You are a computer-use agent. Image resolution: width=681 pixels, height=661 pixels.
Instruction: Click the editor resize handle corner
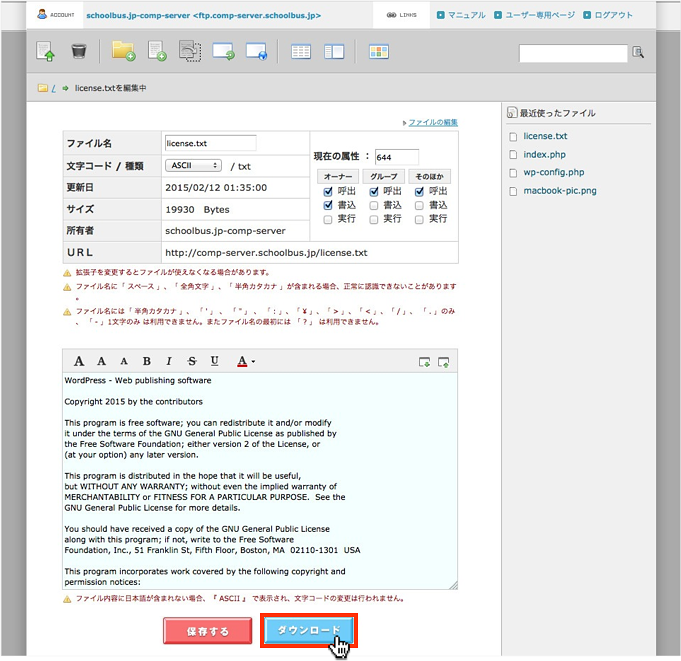pos(453,585)
